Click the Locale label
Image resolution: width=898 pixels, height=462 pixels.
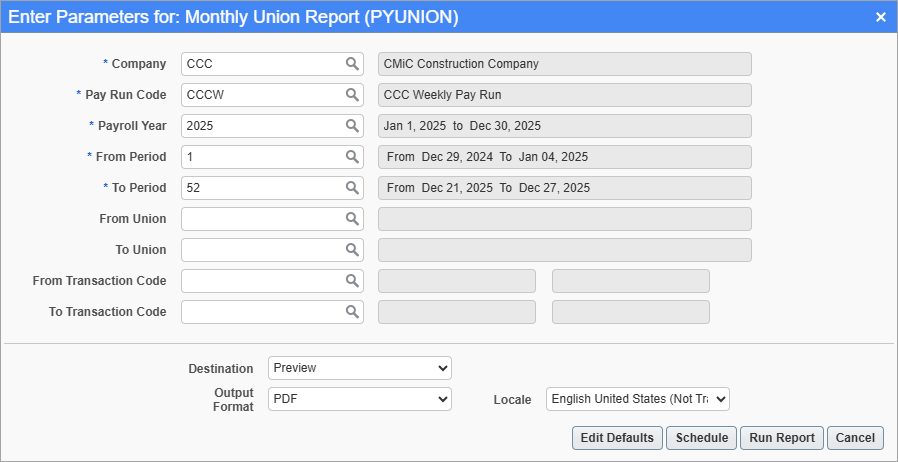pyautogui.click(x=512, y=400)
